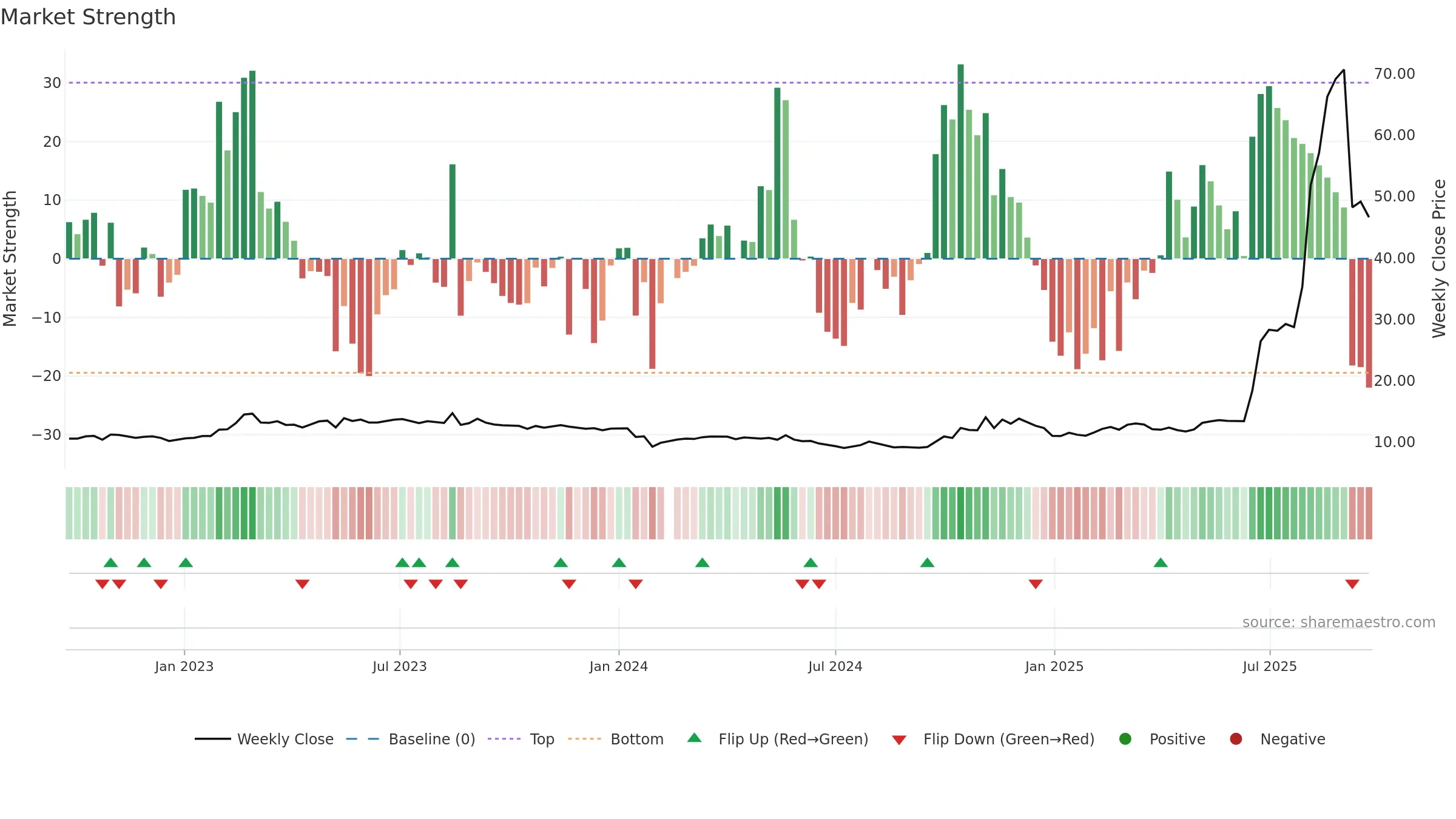The height and width of the screenshot is (819, 1456).
Task: Click the Flip Down (Green→Red) legend text
Action: [1009, 739]
